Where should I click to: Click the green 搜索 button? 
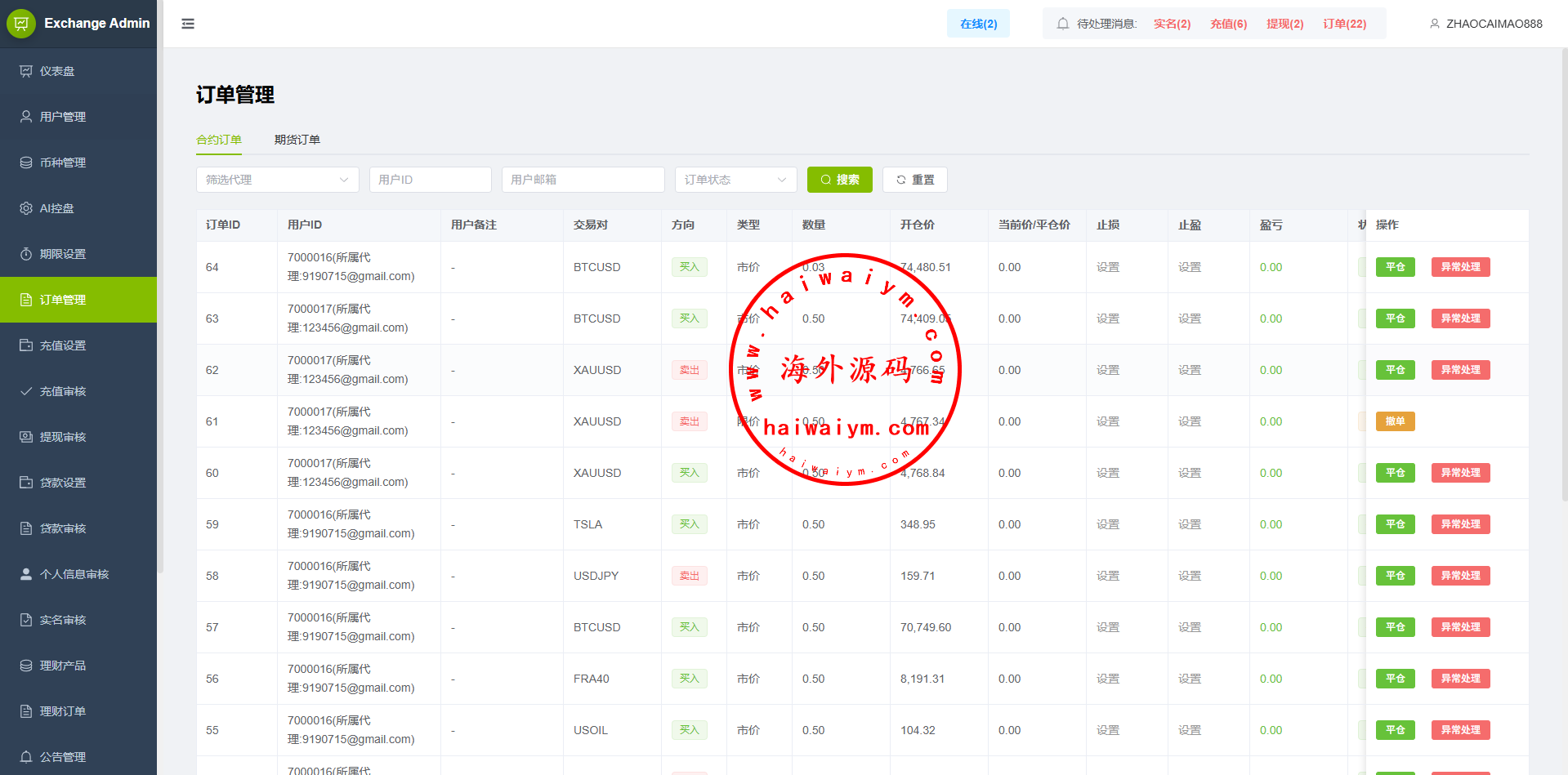pos(839,180)
